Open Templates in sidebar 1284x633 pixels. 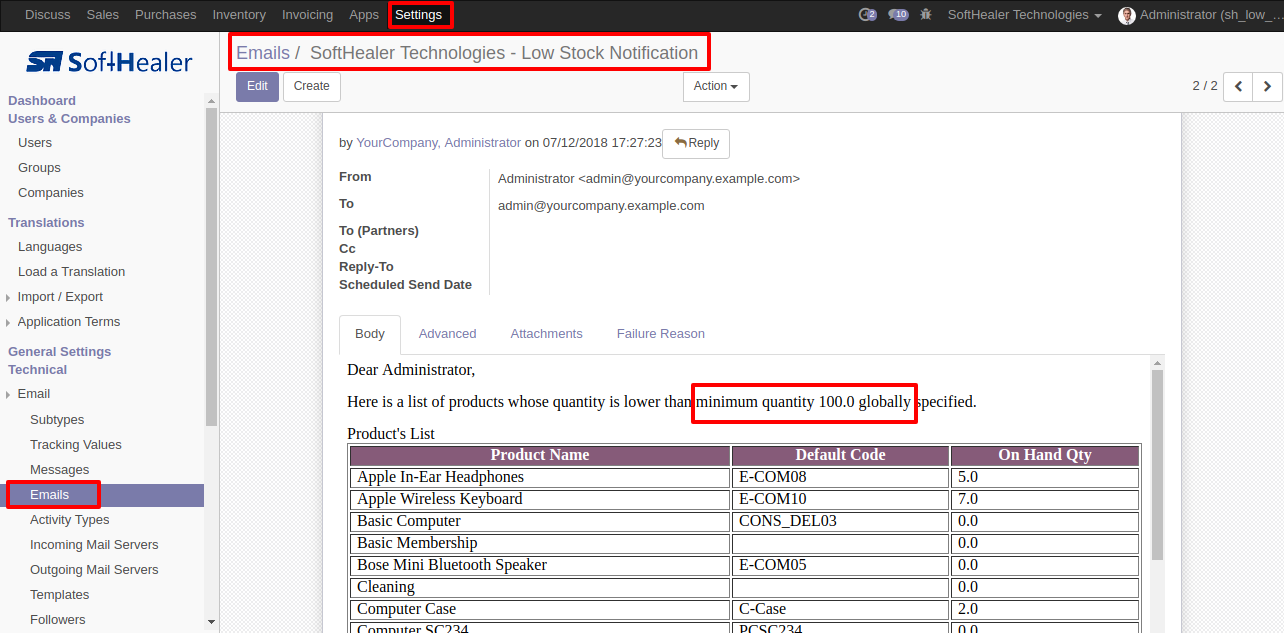click(x=60, y=595)
